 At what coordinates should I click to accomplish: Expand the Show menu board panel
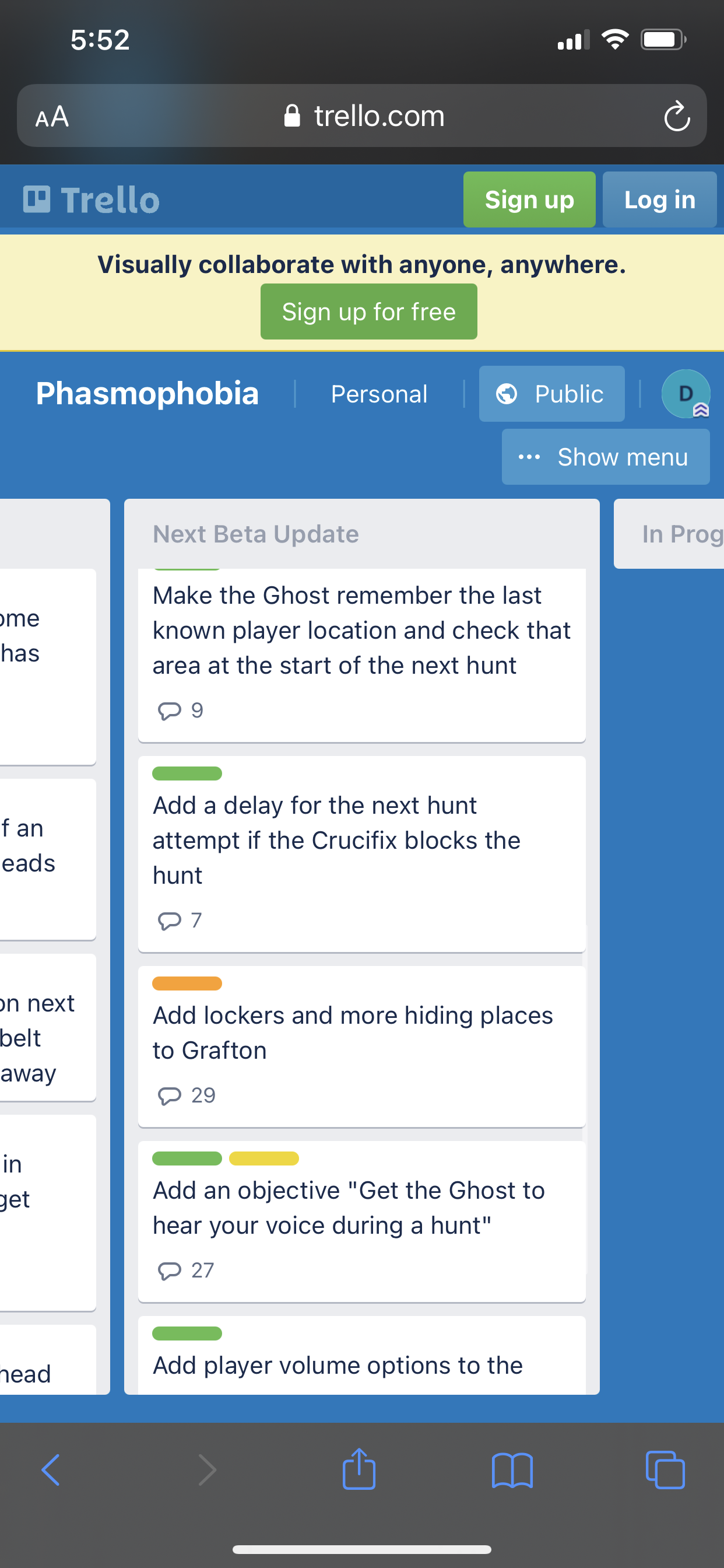(x=604, y=457)
